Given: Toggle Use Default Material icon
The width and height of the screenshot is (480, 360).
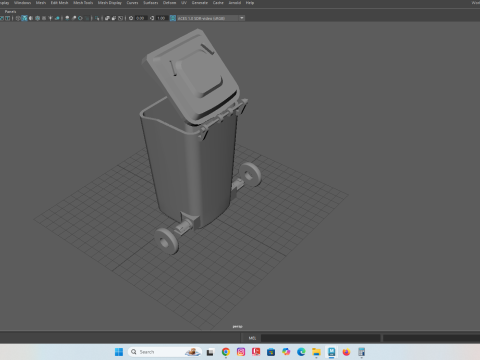Looking at the screenshot, I should [31, 18].
